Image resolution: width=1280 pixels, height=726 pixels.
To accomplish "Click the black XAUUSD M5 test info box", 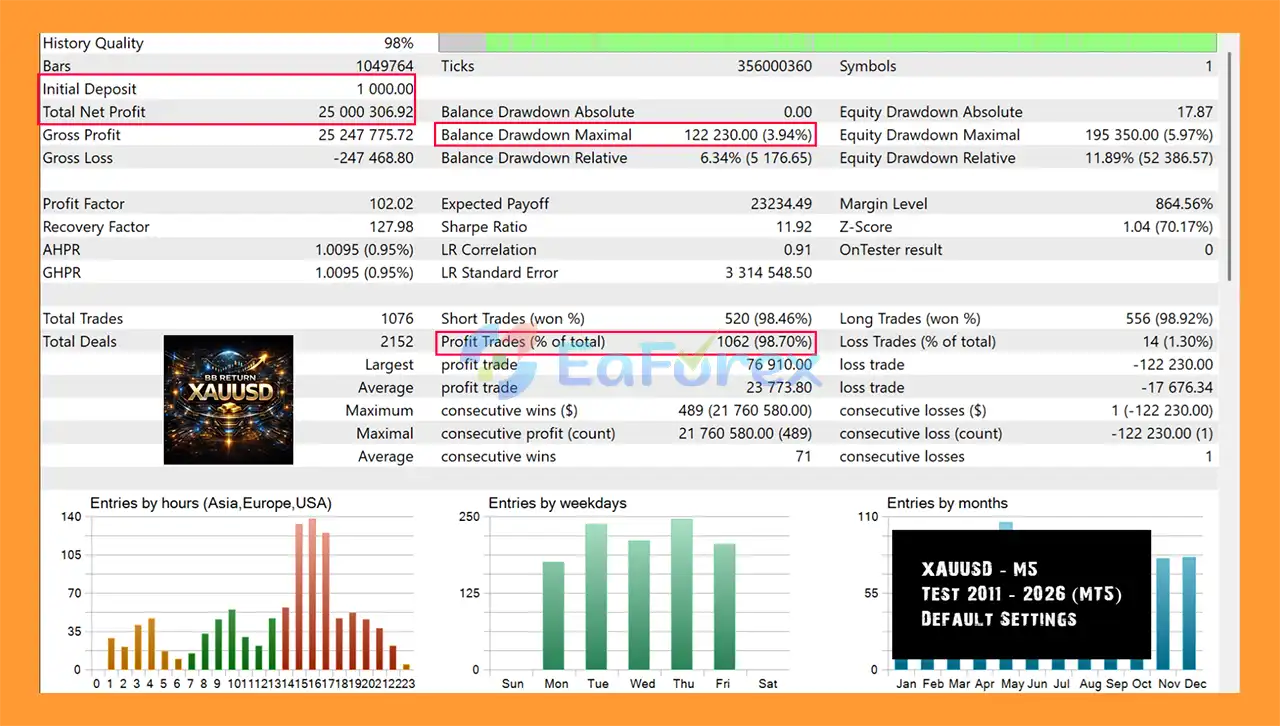I will (1020, 594).
